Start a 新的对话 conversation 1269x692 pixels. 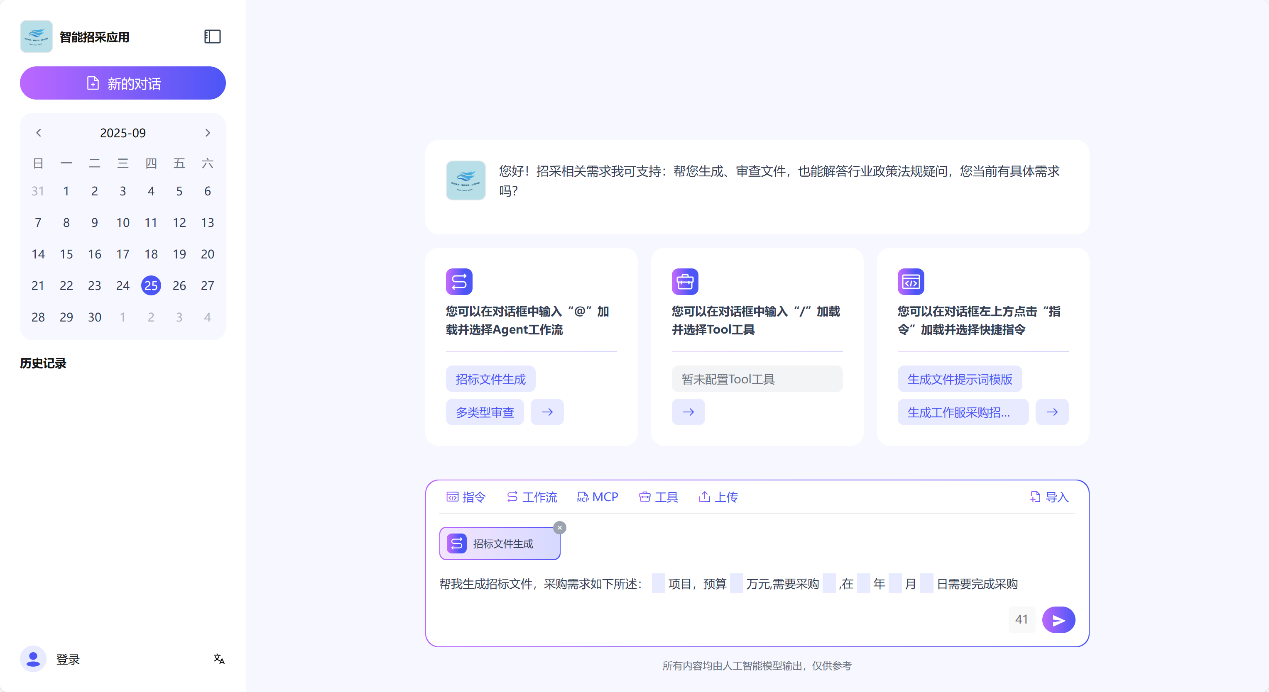(122, 83)
